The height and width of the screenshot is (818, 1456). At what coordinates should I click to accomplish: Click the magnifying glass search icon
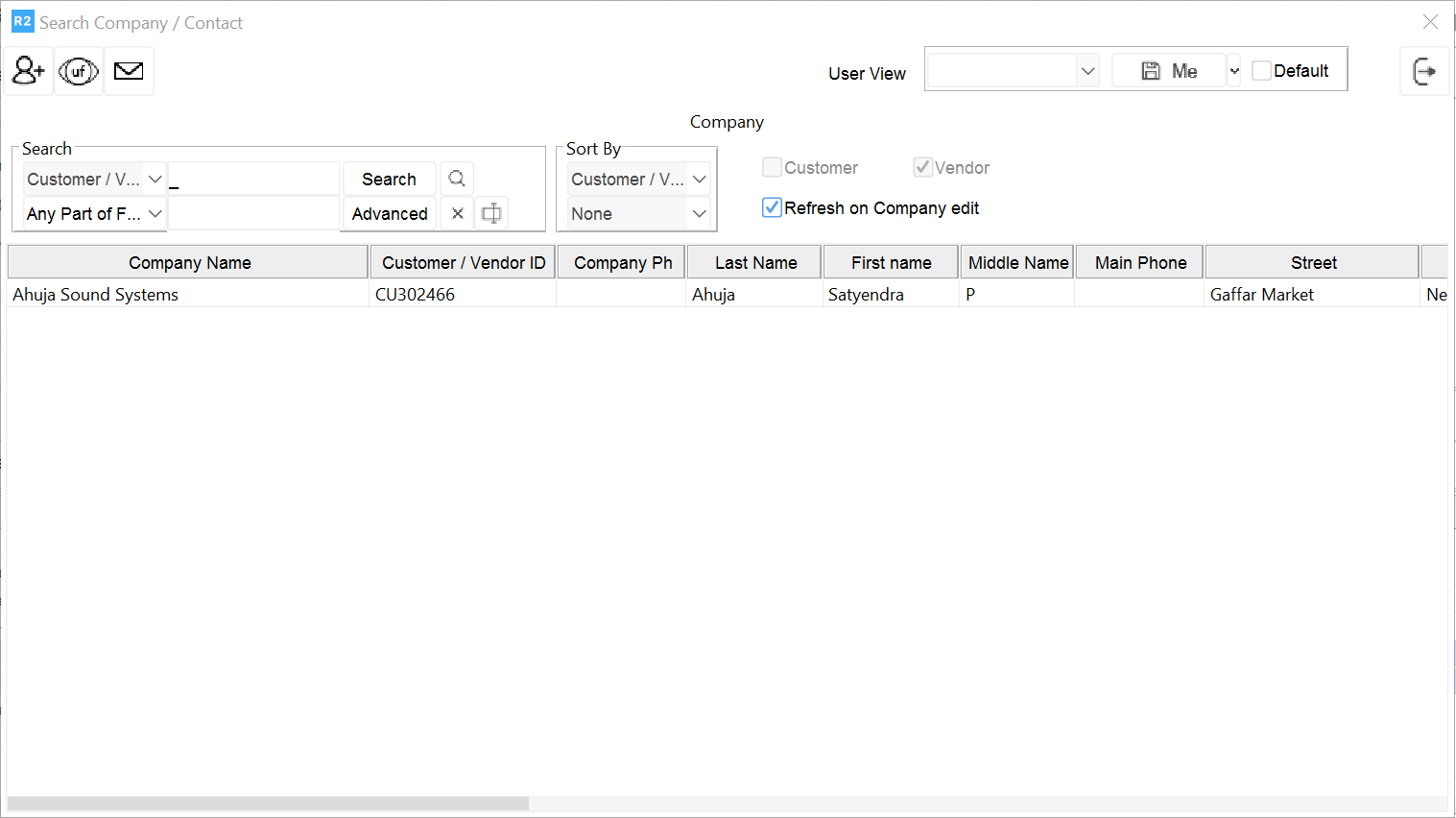(457, 179)
